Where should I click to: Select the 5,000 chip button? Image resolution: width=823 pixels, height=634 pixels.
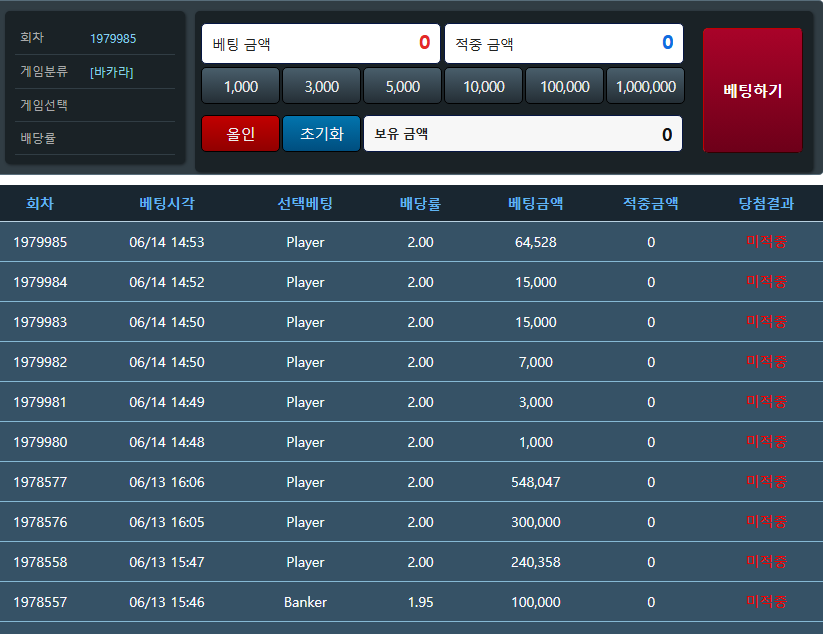point(403,86)
